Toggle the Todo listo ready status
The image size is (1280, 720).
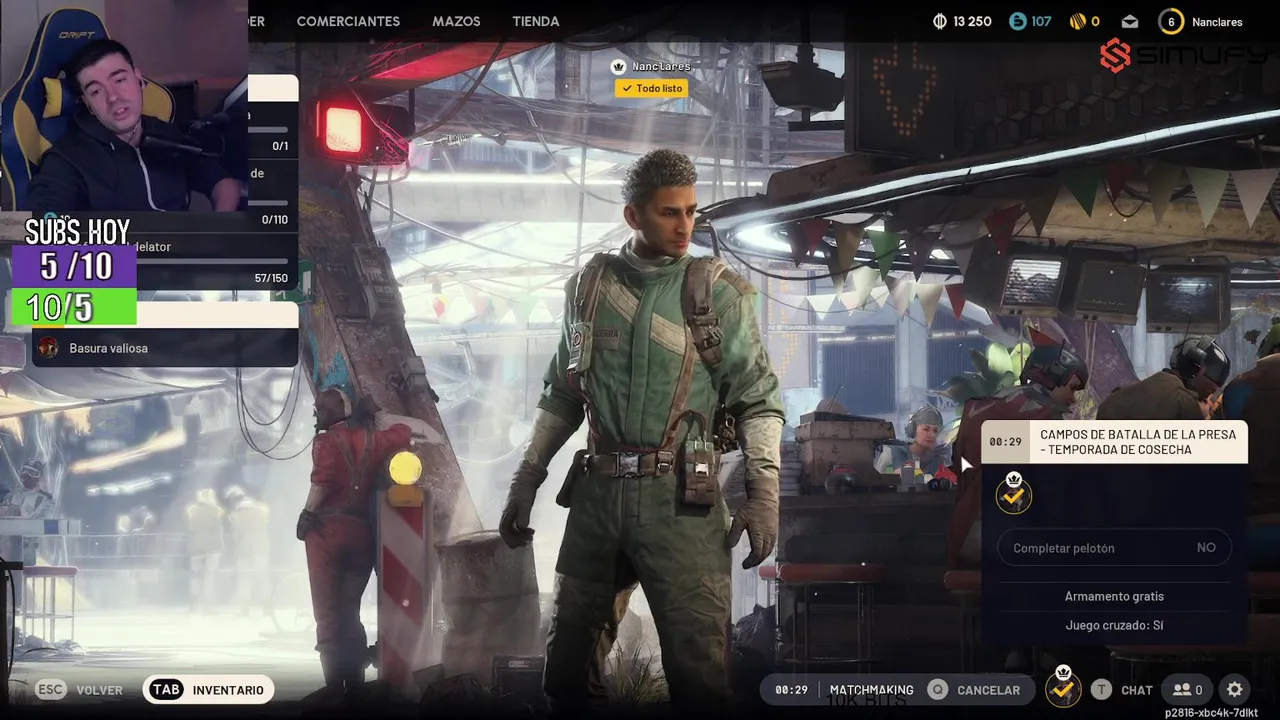point(651,88)
